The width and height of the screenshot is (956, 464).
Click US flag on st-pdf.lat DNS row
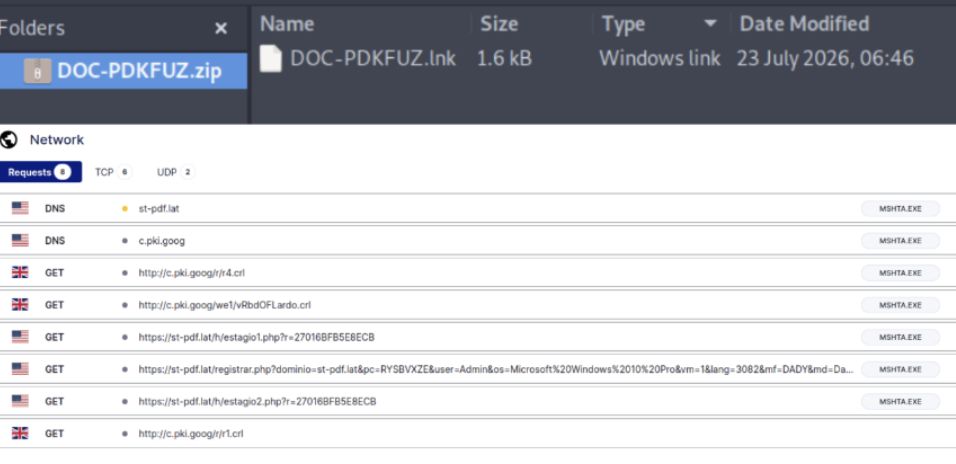click(20, 209)
